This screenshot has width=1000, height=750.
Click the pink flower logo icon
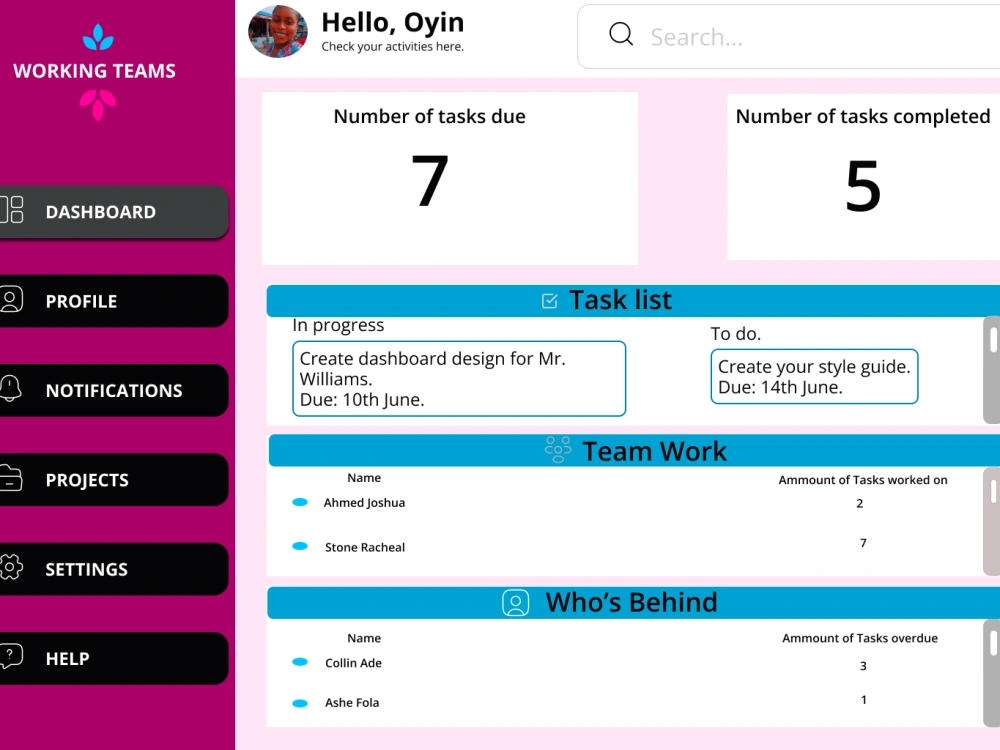(98, 105)
